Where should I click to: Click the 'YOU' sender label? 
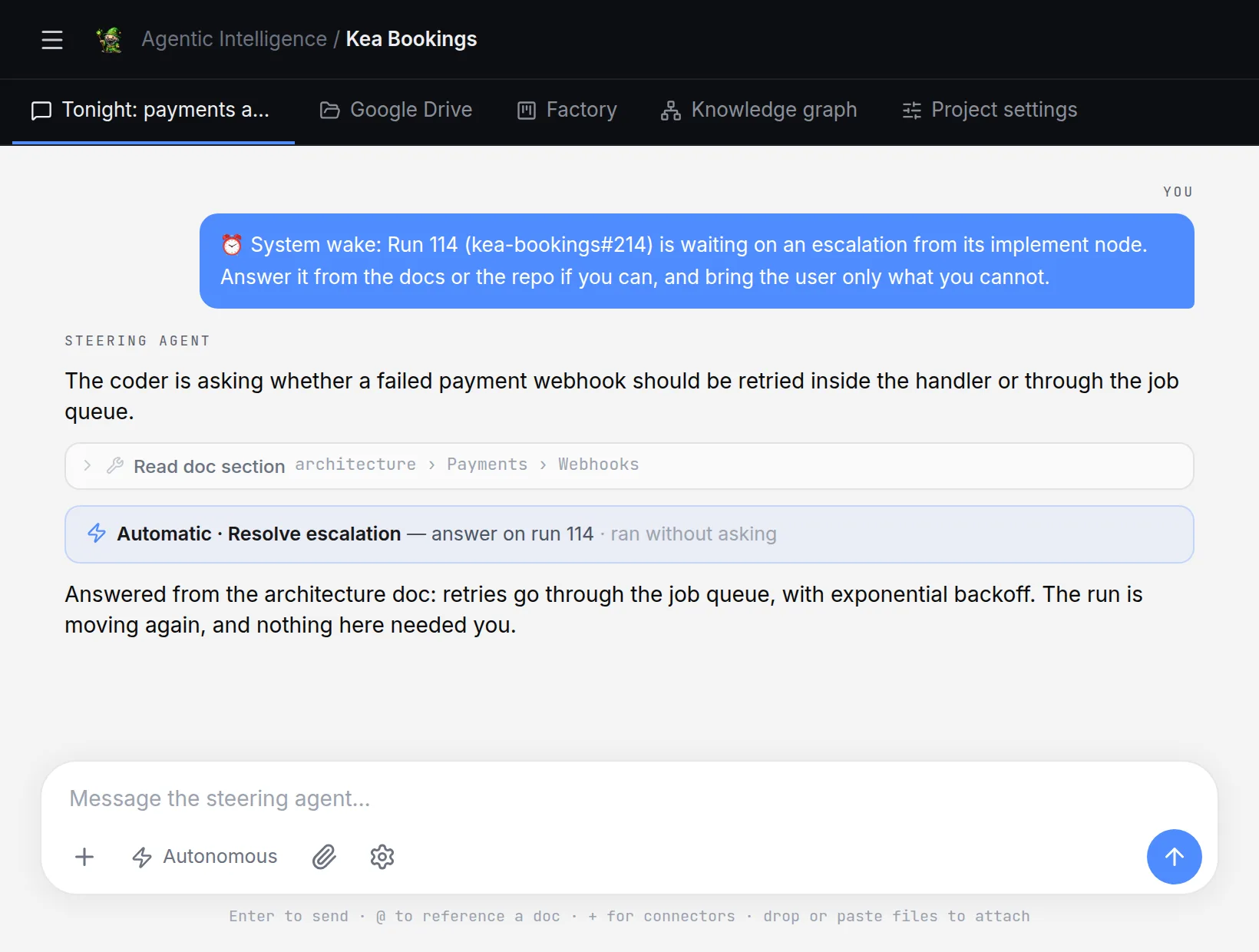(x=1178, y=192)
